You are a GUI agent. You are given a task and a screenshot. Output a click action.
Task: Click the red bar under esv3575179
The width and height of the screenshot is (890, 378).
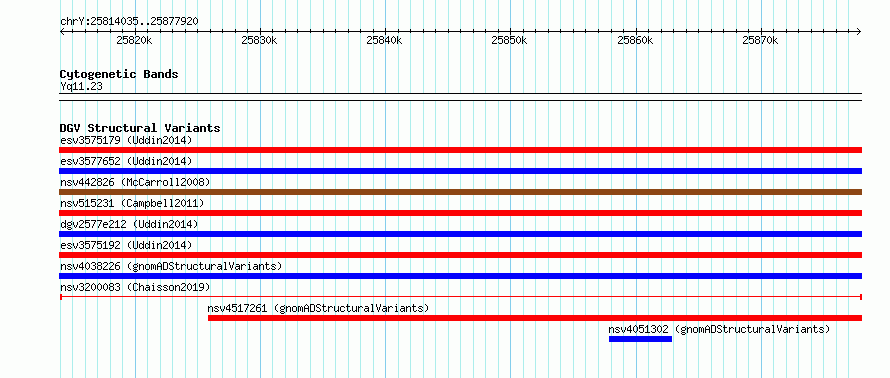pos(461,150)
